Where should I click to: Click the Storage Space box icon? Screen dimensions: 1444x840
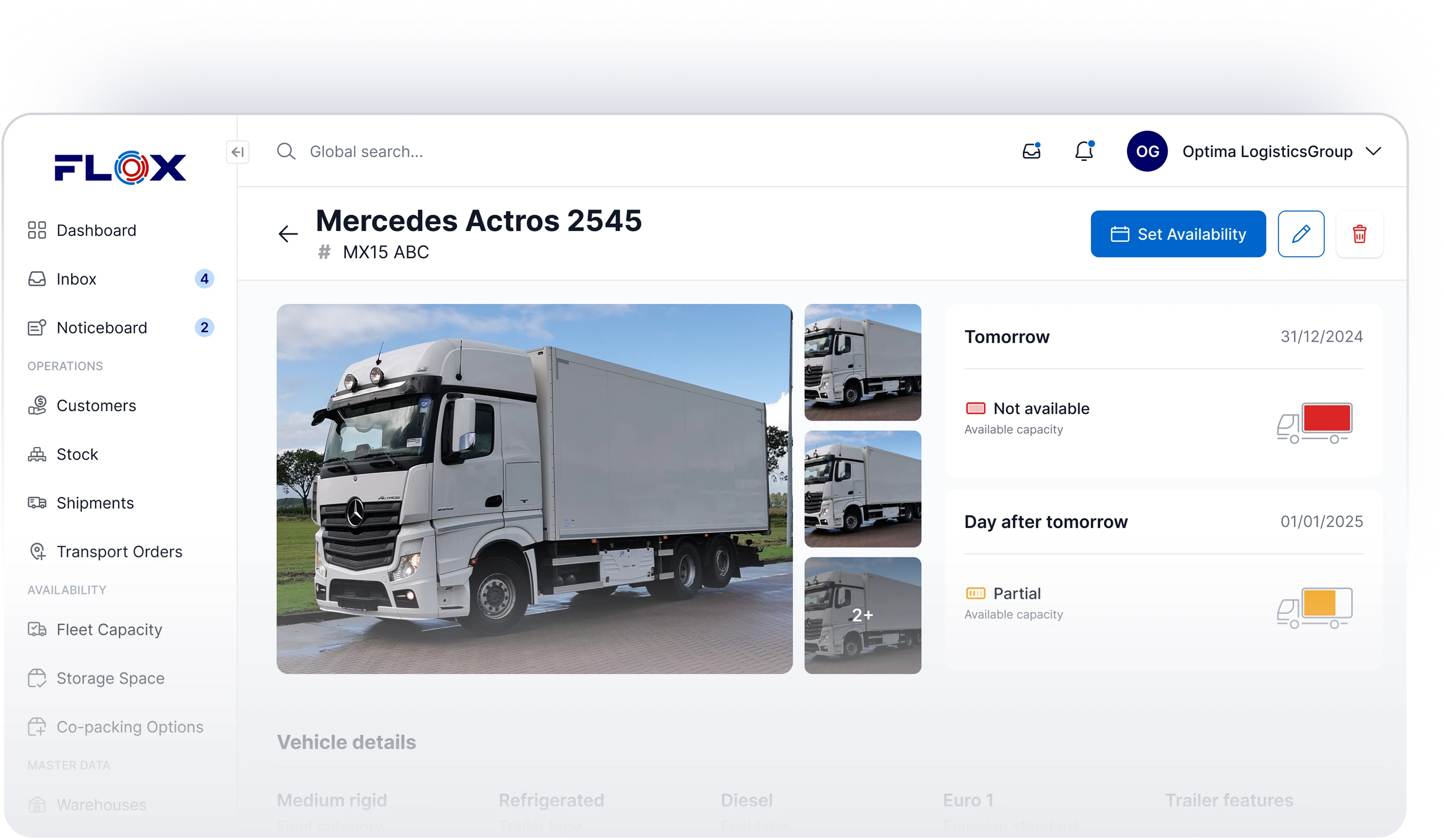click(x=37, y=678)
